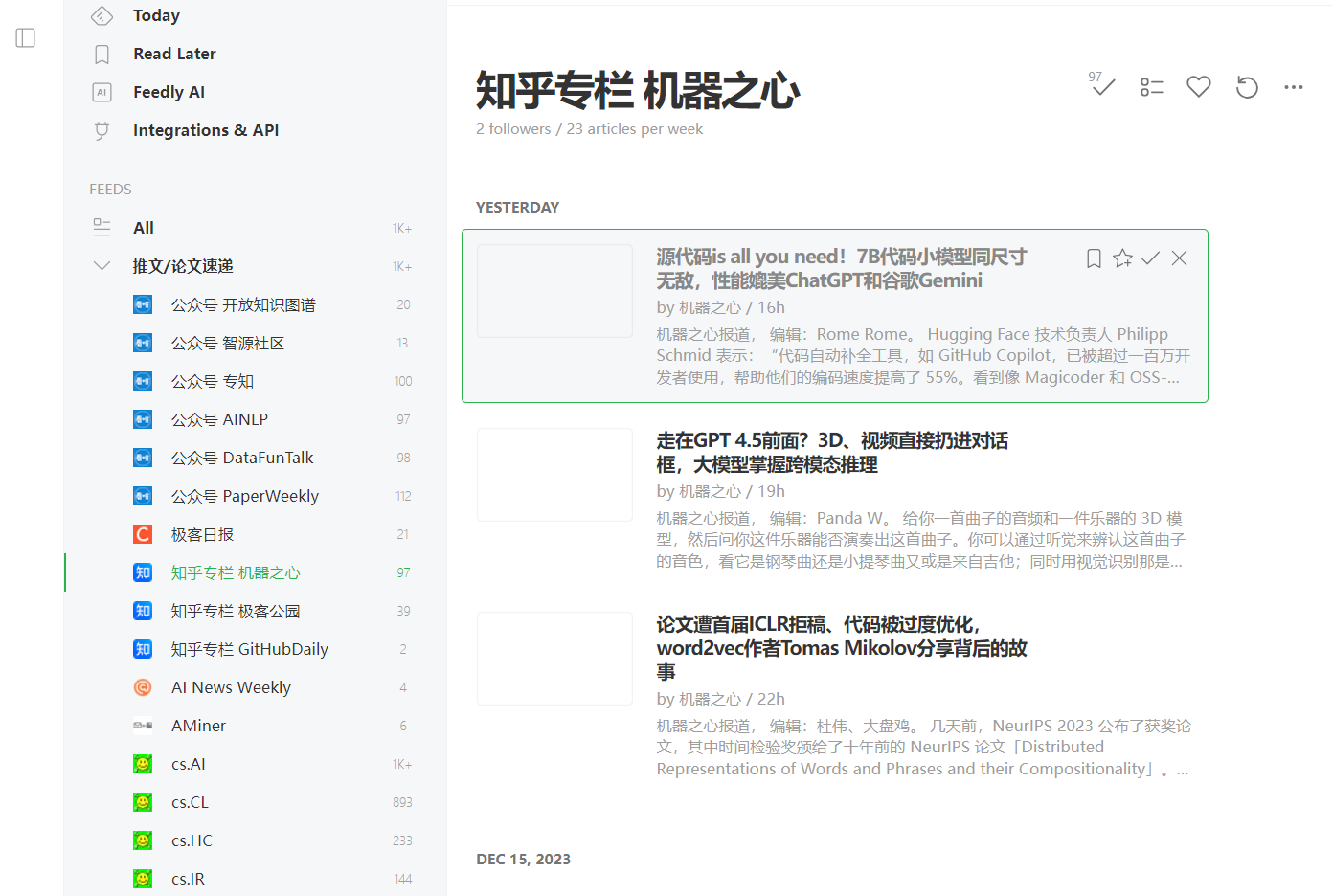The height and width of the screenshot is (896, 1333).
Task: Open article 走在GPT 4.5前面
Action: click(832, 452)
